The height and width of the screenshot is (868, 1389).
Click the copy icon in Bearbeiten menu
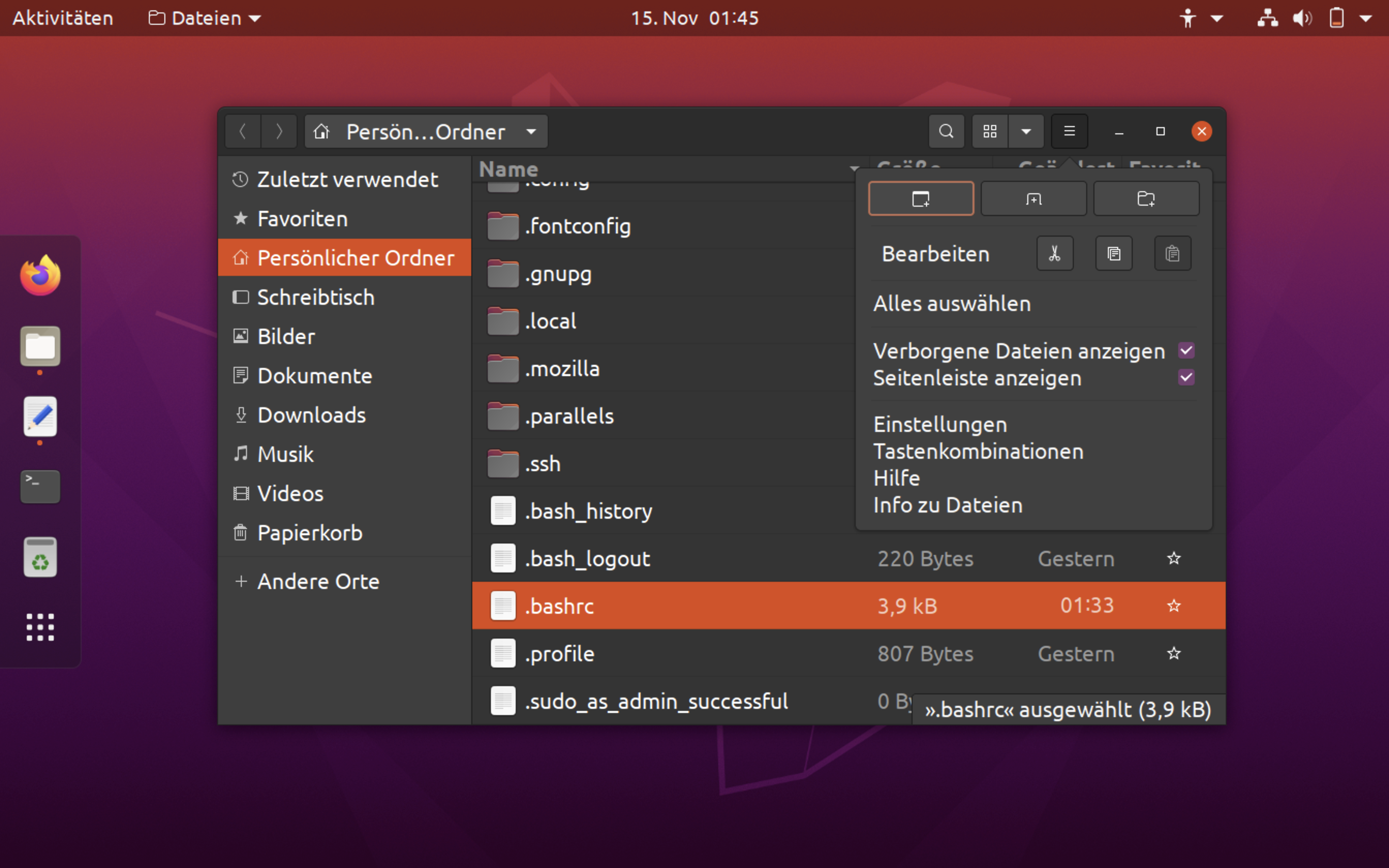click(1113, 253)
